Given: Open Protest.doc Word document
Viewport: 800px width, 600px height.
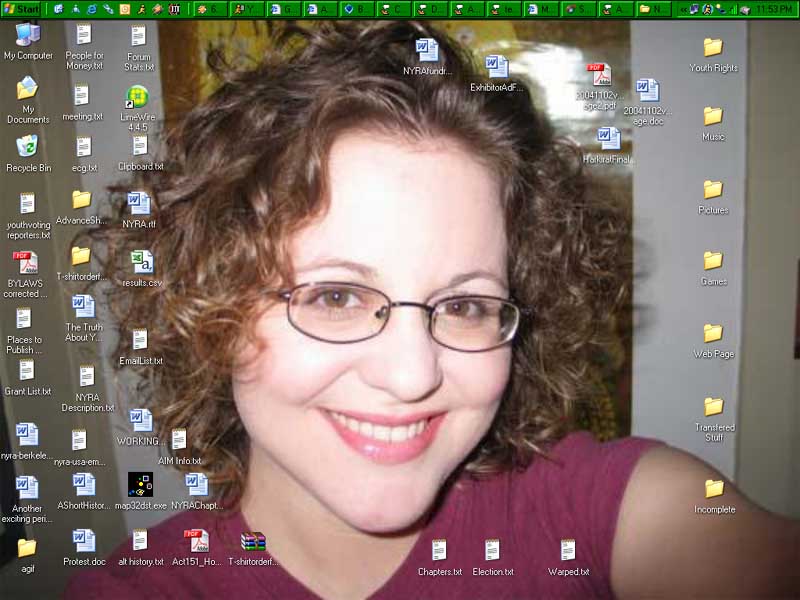Looking at the screenshot, I should click(x=84, y=541).
